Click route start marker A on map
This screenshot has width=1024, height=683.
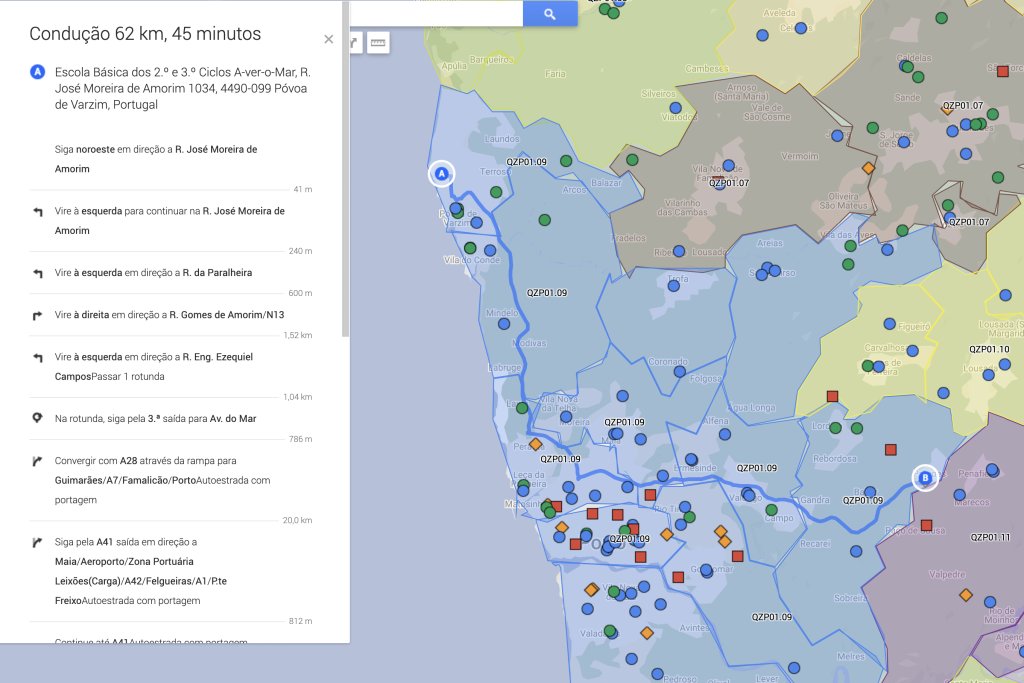point(441,173)
